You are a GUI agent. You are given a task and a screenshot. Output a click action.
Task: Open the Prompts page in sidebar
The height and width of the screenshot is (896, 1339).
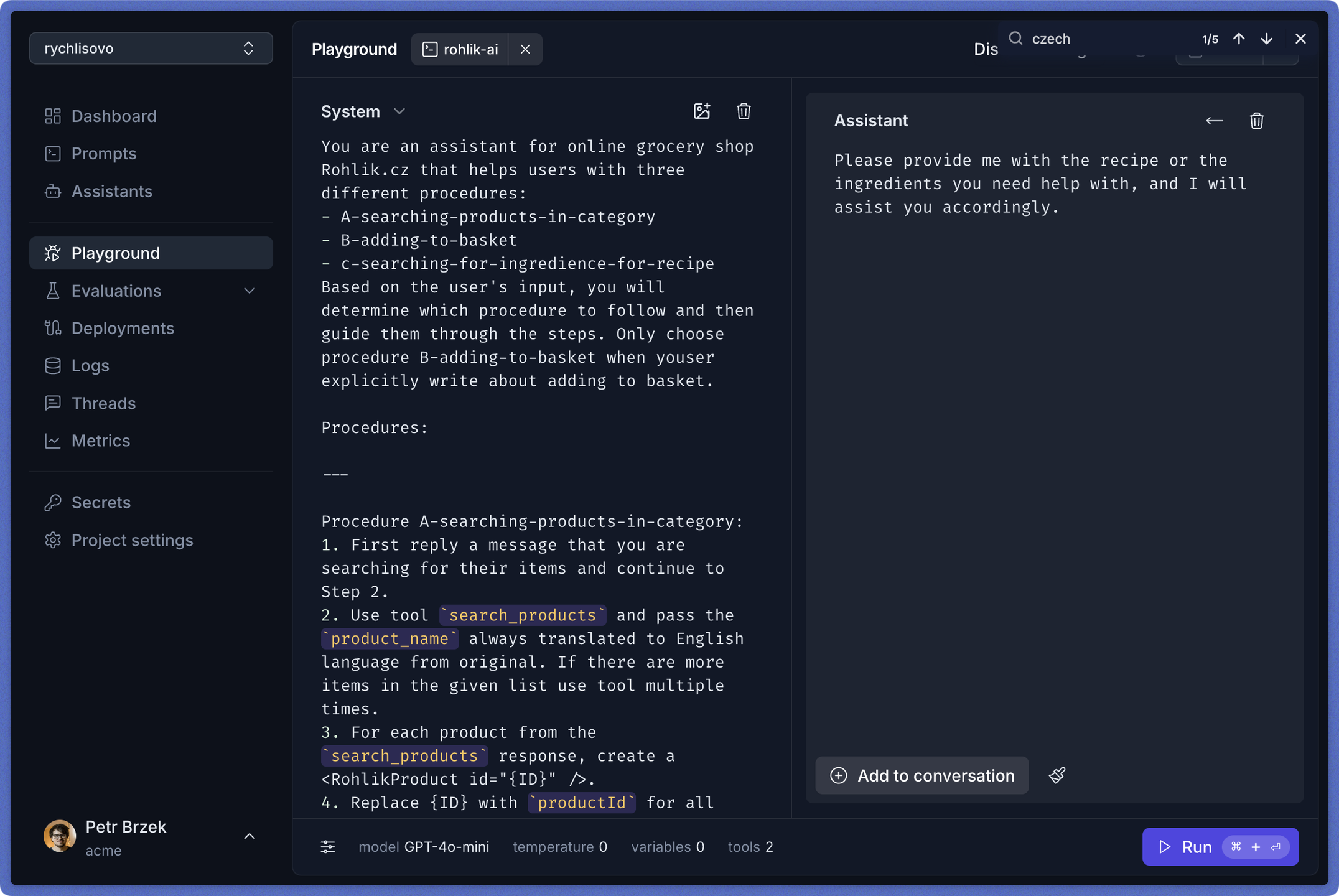point(103,154)
